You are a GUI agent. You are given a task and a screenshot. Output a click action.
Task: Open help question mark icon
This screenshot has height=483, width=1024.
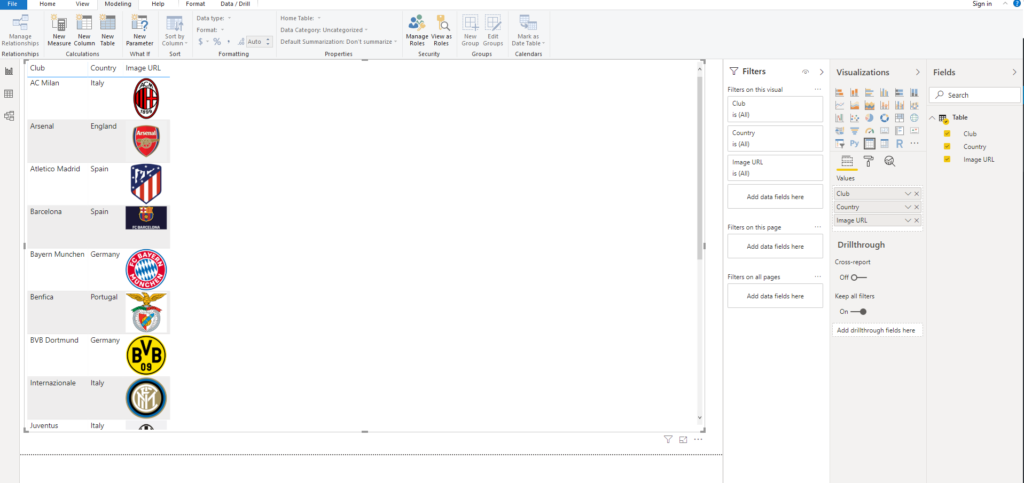pos(1016,4)
